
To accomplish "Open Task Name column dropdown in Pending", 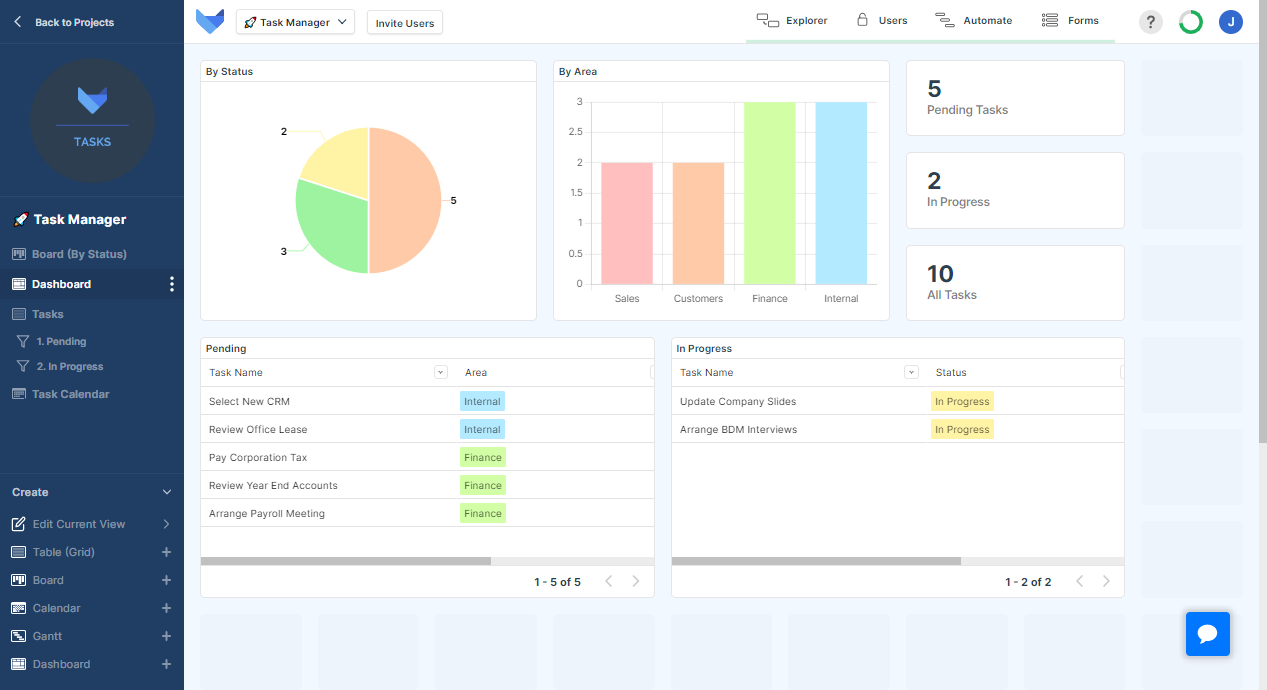I will (441, 372).
